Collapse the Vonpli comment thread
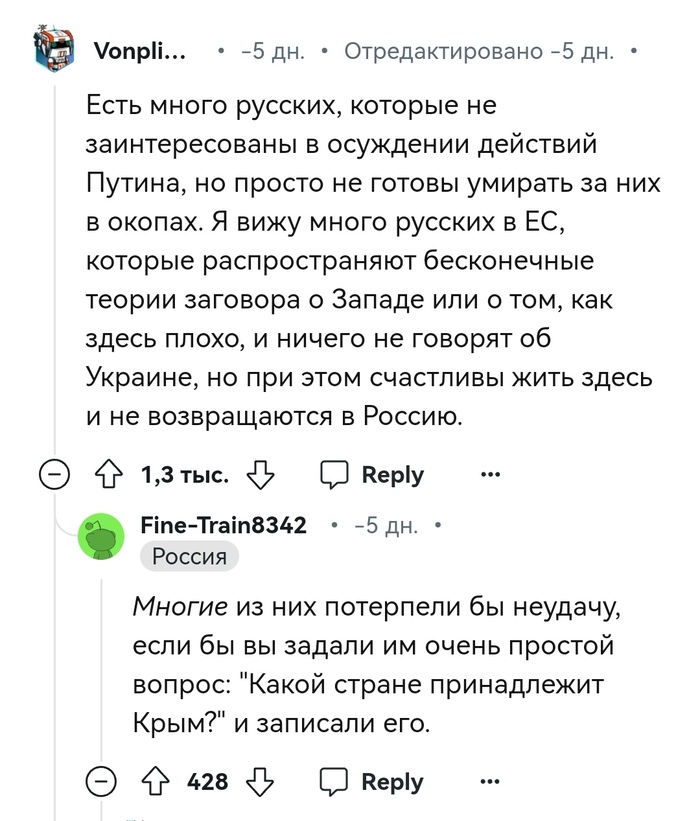 pyautogui.click(x=53, y=476)
